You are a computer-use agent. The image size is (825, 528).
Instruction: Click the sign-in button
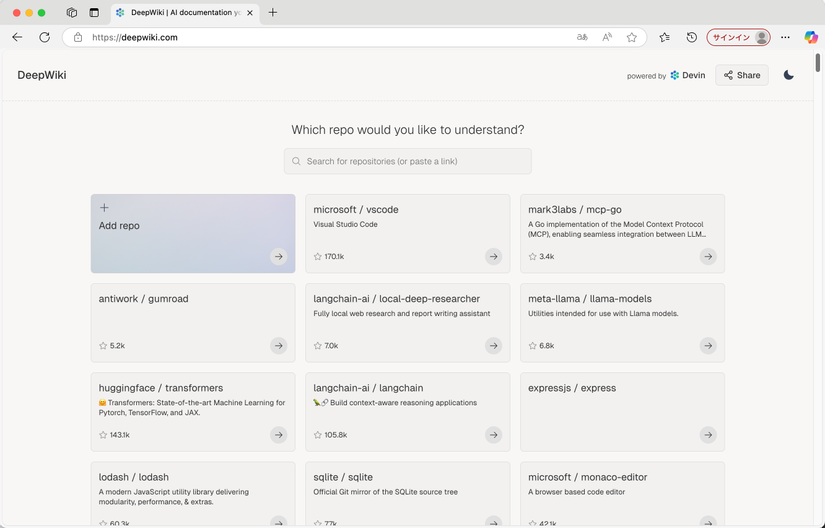point(738,37)
